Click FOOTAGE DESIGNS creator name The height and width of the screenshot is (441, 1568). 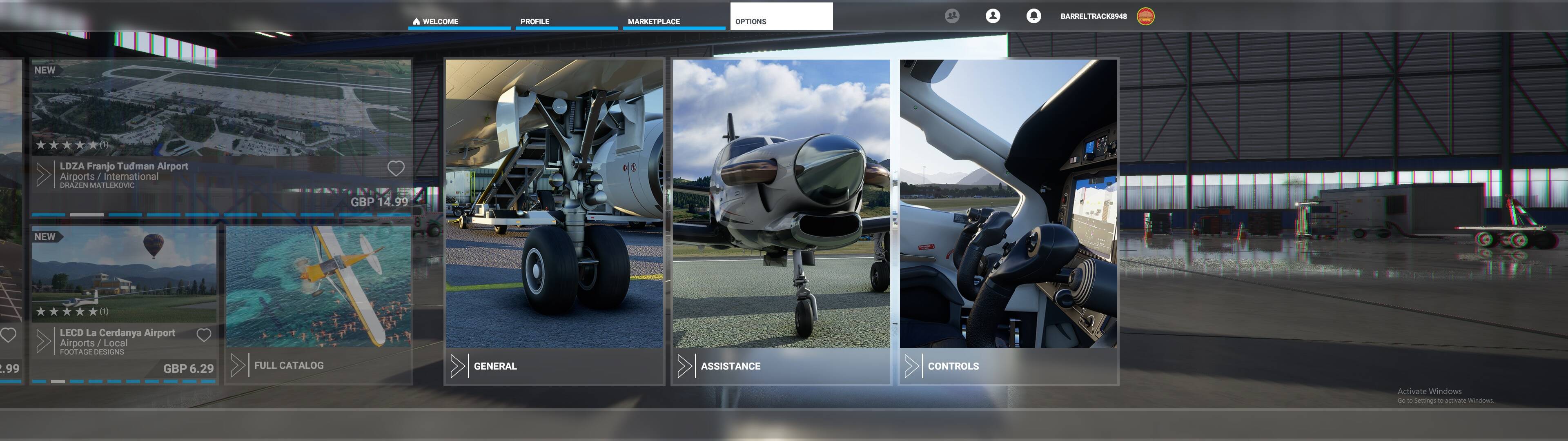(x=92, y=352)
